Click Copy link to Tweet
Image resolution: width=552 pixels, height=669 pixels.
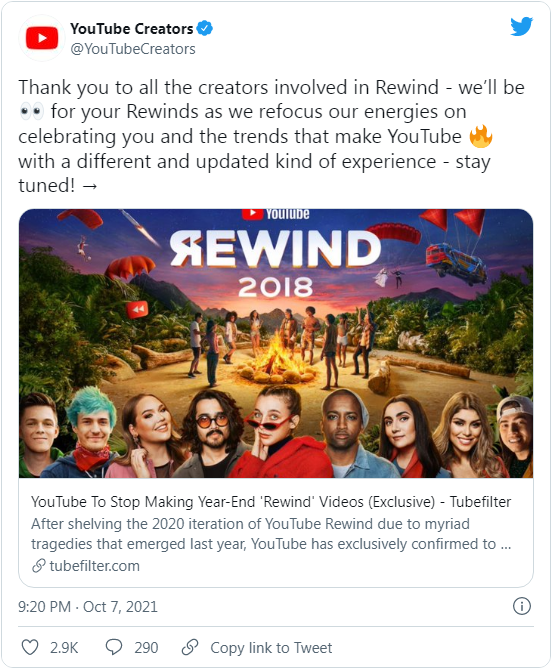[271, 648]
